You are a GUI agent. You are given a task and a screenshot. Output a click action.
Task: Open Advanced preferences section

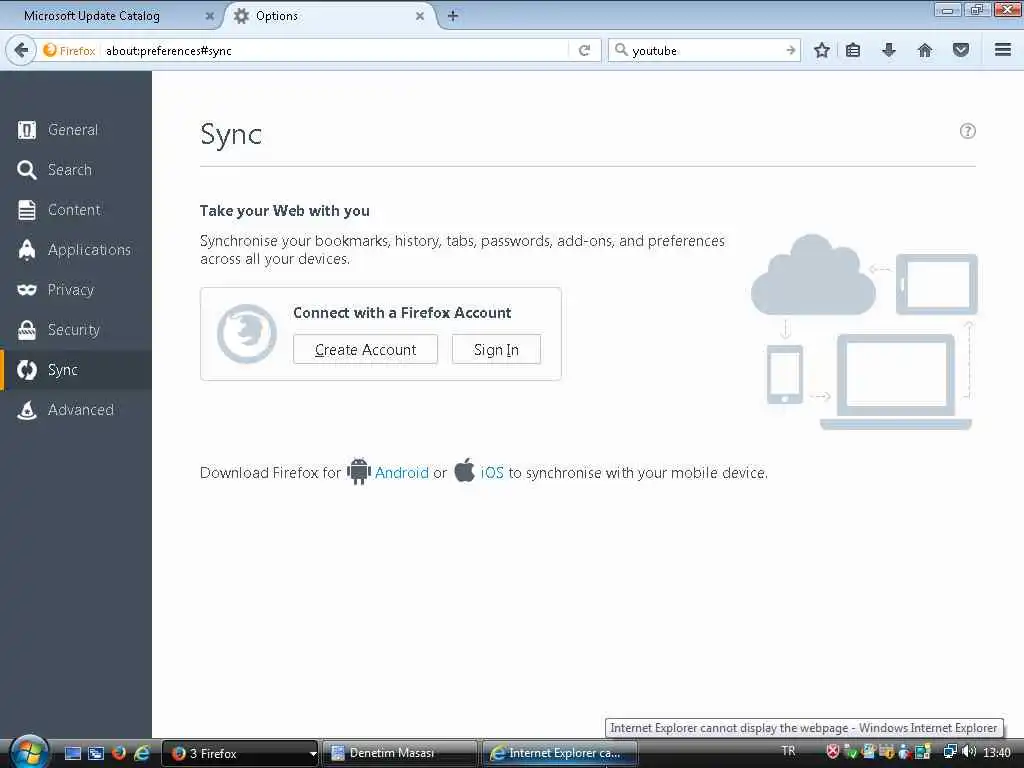(76, 410)
